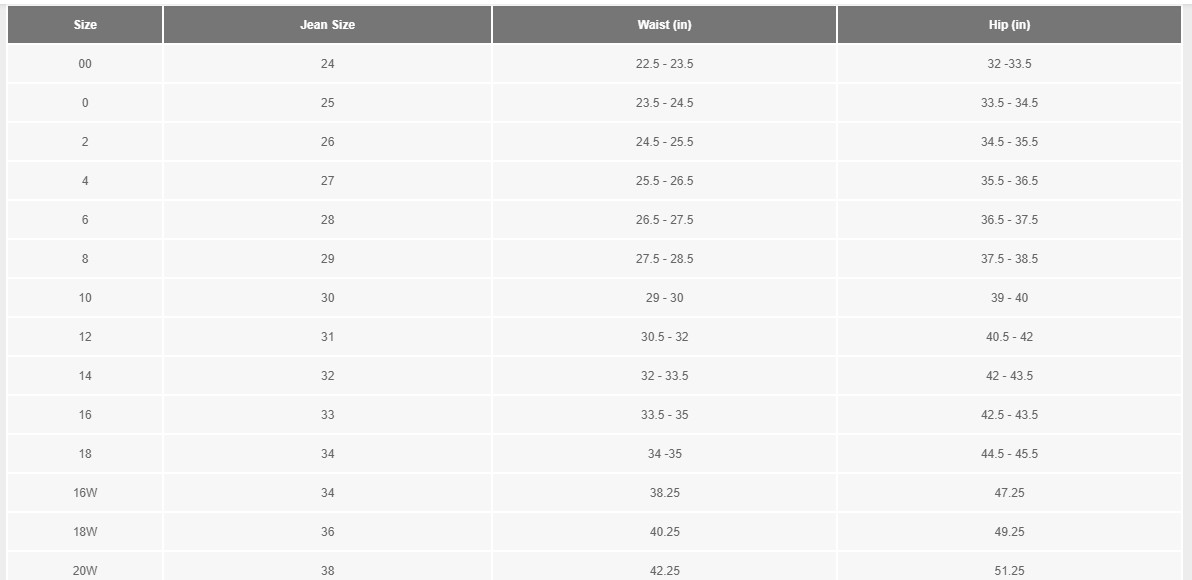Click the Size column header
Screen dimensions: 1192x580
tap(85, 25)
